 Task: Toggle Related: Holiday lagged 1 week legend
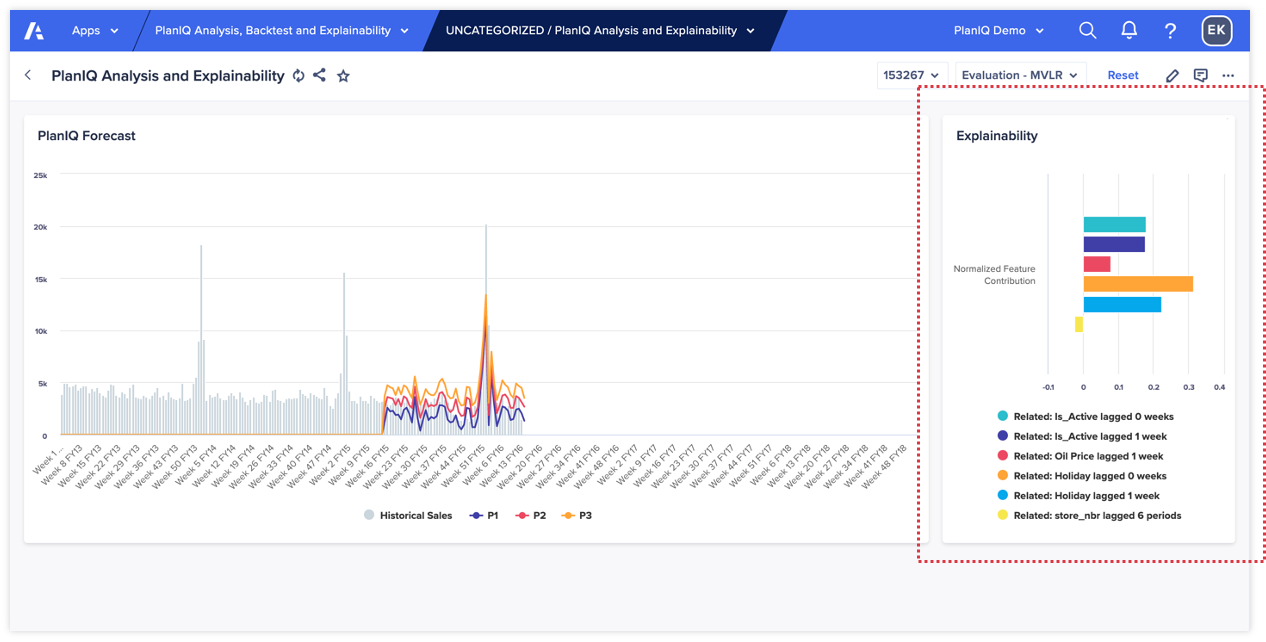pos(1078,496)
